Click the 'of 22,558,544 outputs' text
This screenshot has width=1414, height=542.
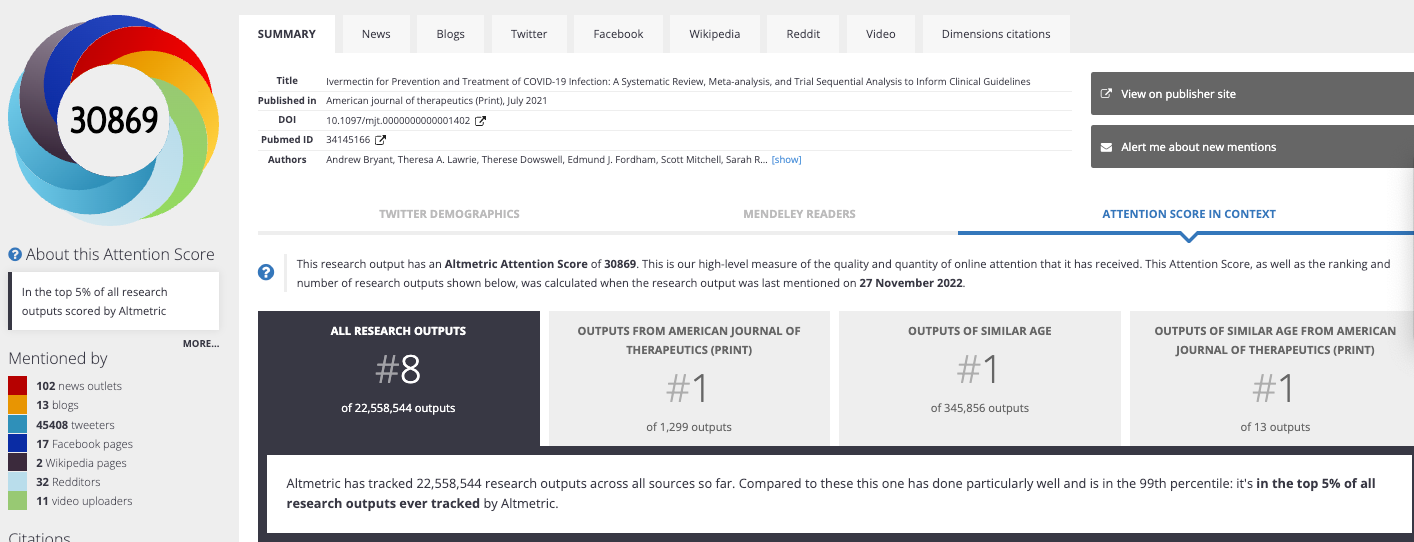coord(398,408)
